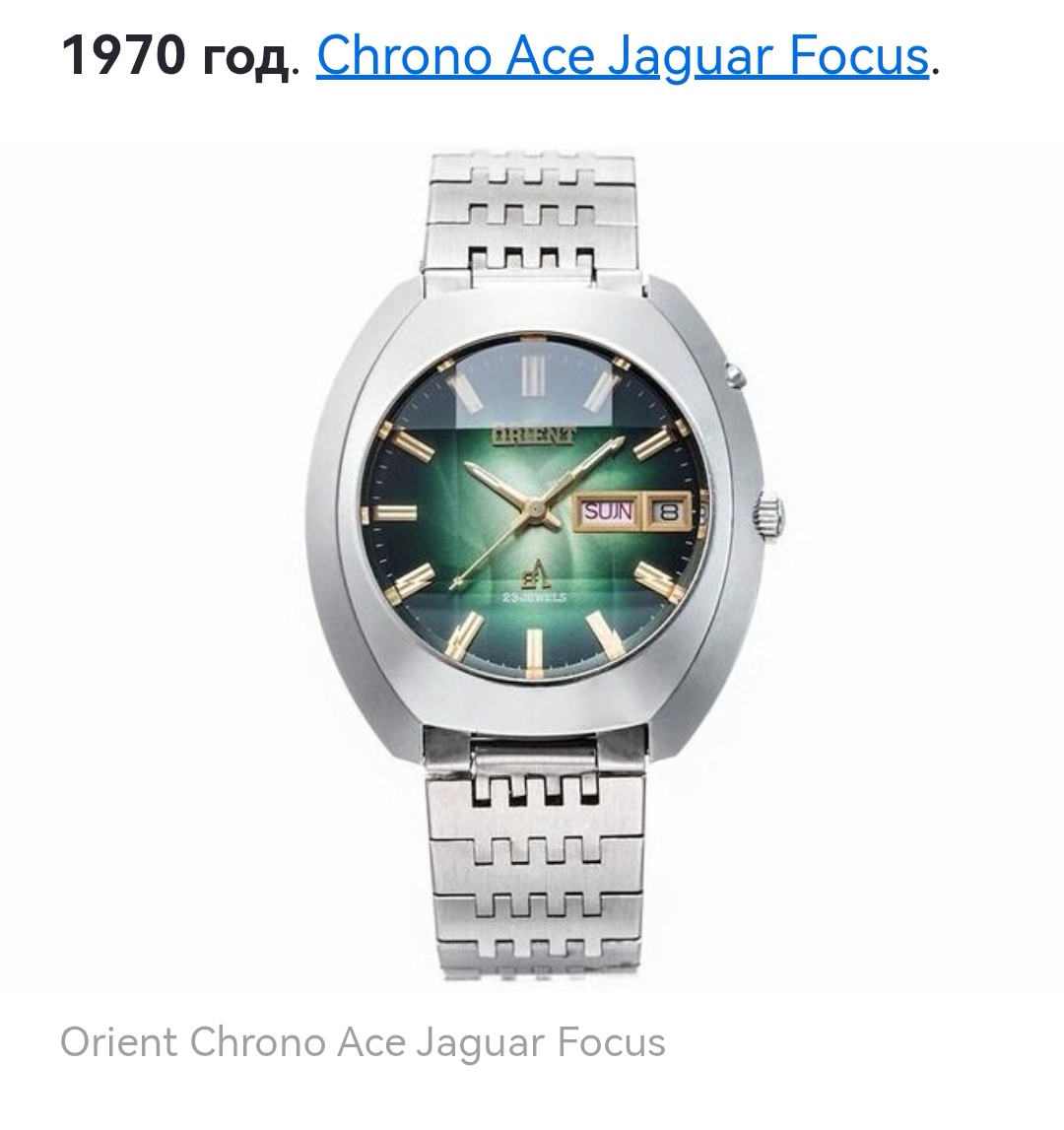Click the brushed steel case bezel left side
The width and height of the screenshot is (1064, 1130).
pyautogui.click(x=346, y=504)
